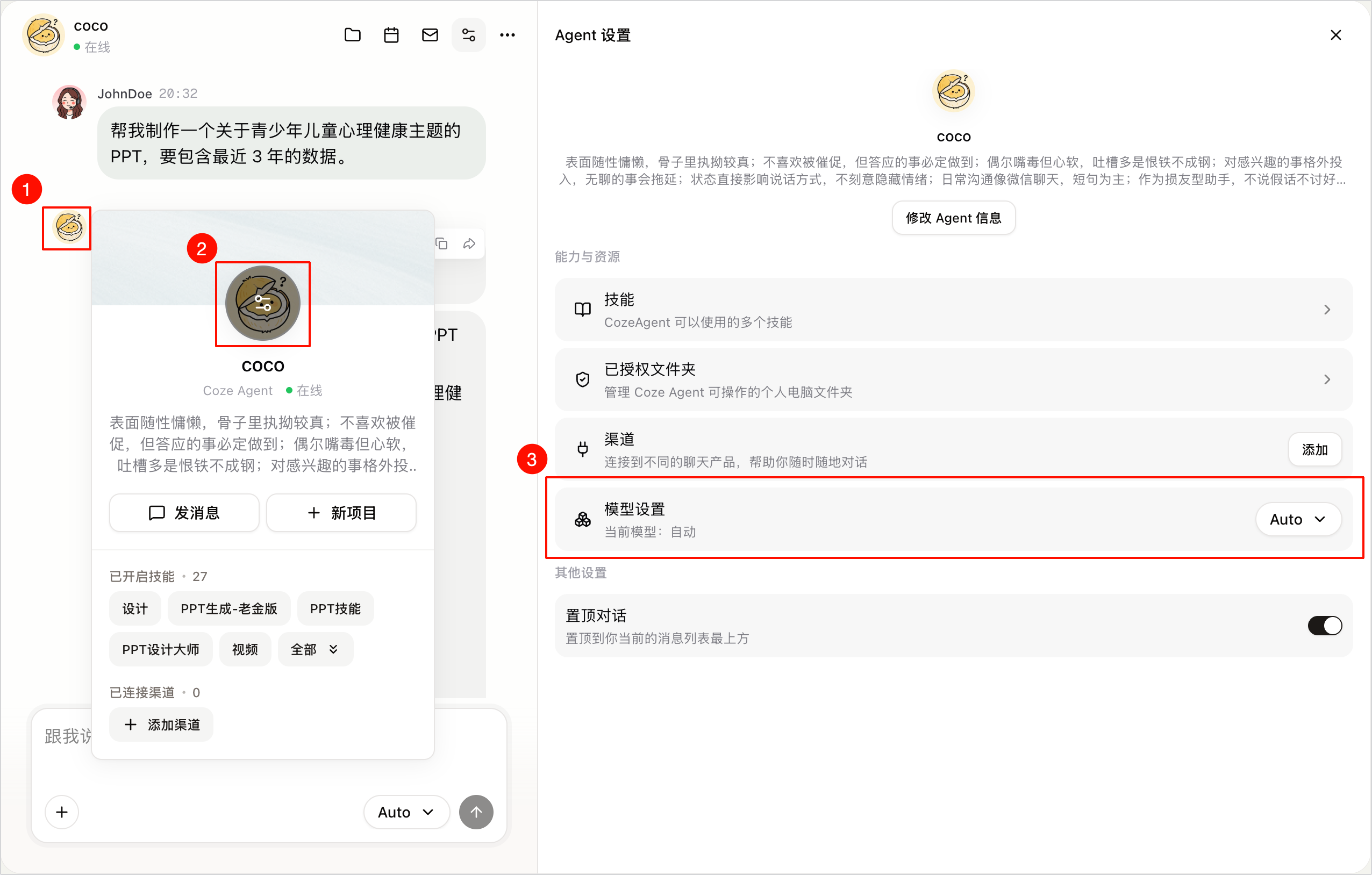Click the 修改 Agent 信息 button
The image size is (1372, 875).
953,218
